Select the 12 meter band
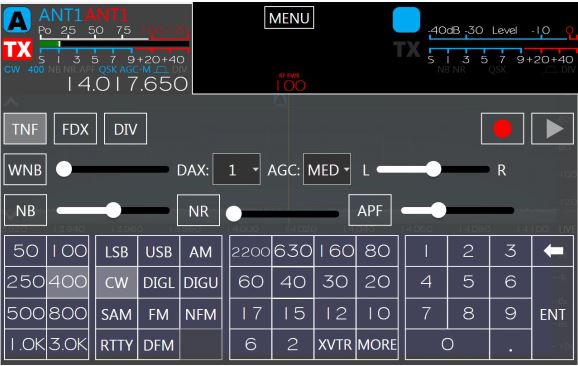 [x=335, y=314]
